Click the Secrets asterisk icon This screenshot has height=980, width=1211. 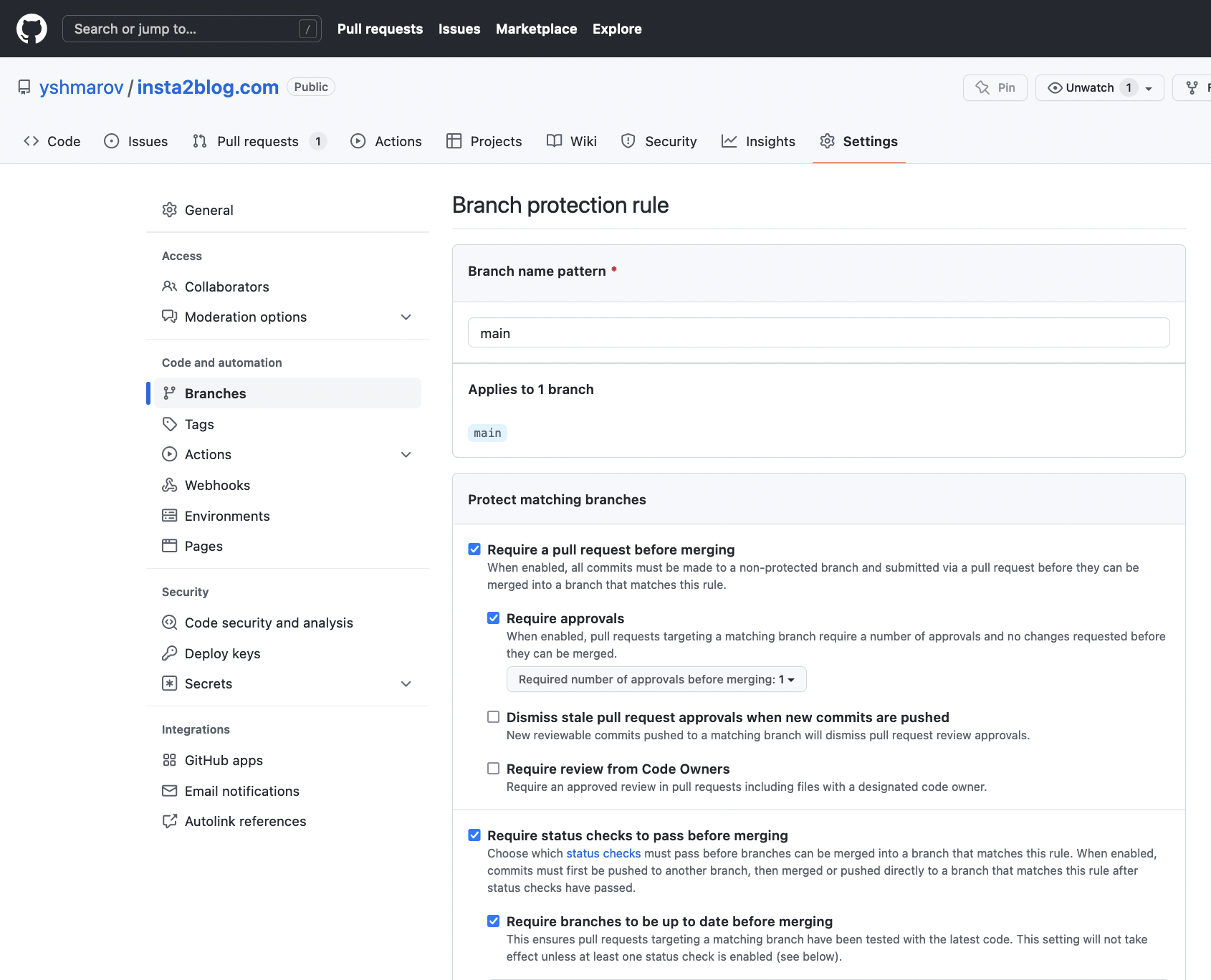pyautogui.click(x=170, y=683)
